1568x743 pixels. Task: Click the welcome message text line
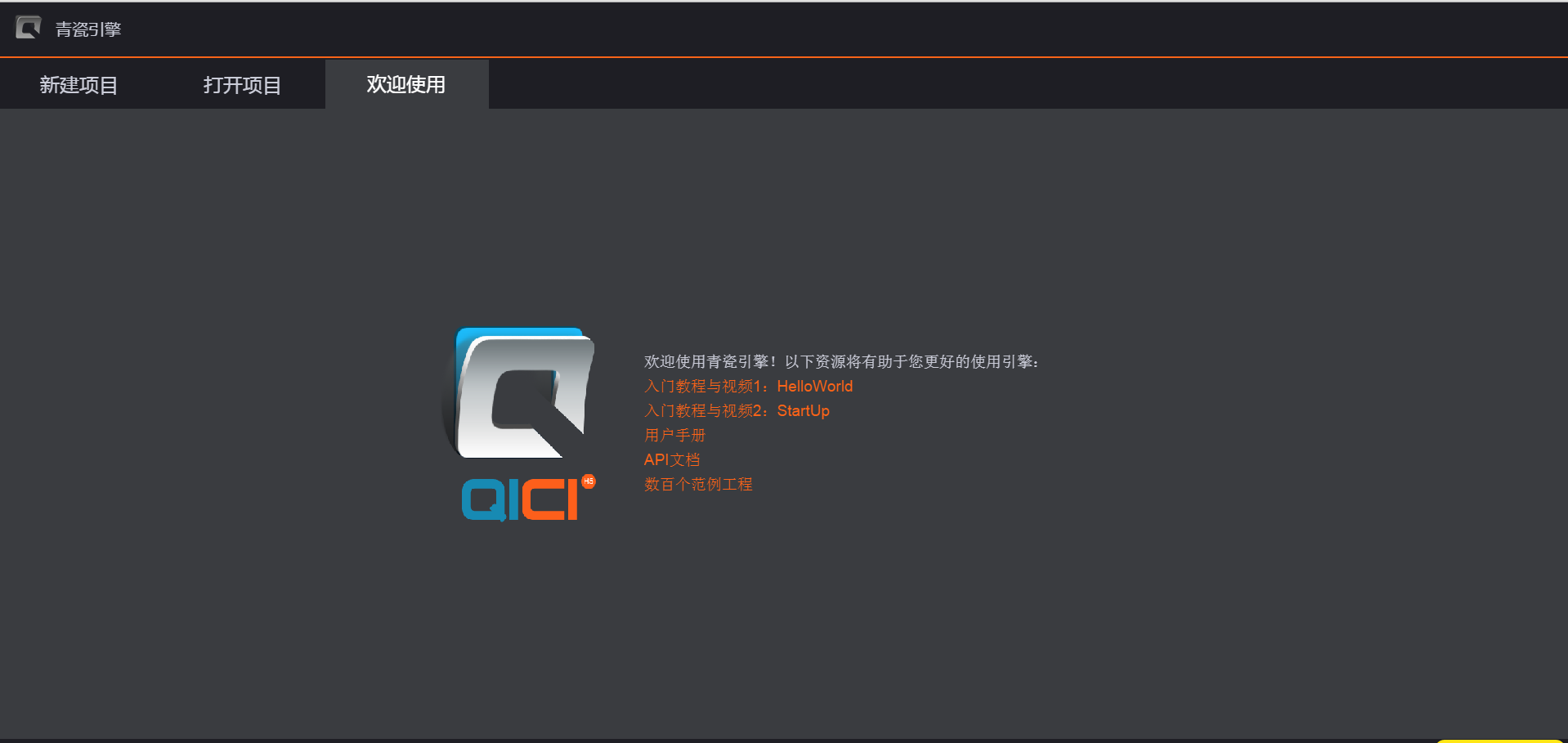[x=841, y=361]
